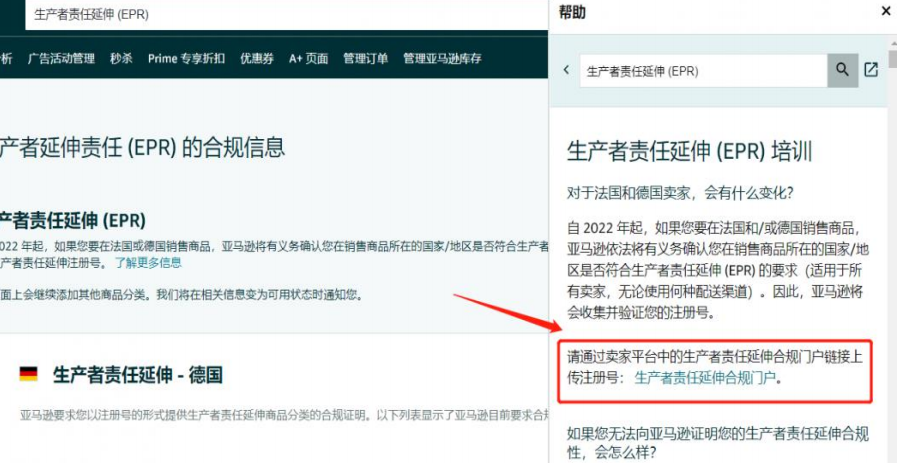Click the main search field at top
This screenshot has height=464, width=898.
click(x=286, y=15)
